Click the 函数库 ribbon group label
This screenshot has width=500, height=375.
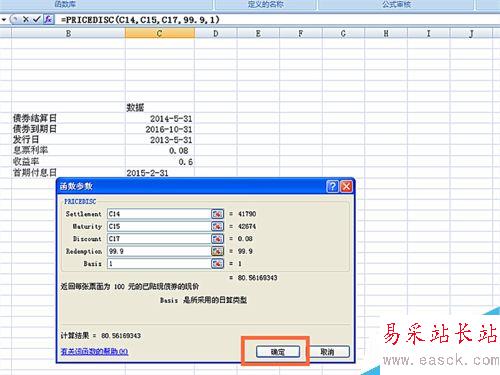[x=65, y=4]
